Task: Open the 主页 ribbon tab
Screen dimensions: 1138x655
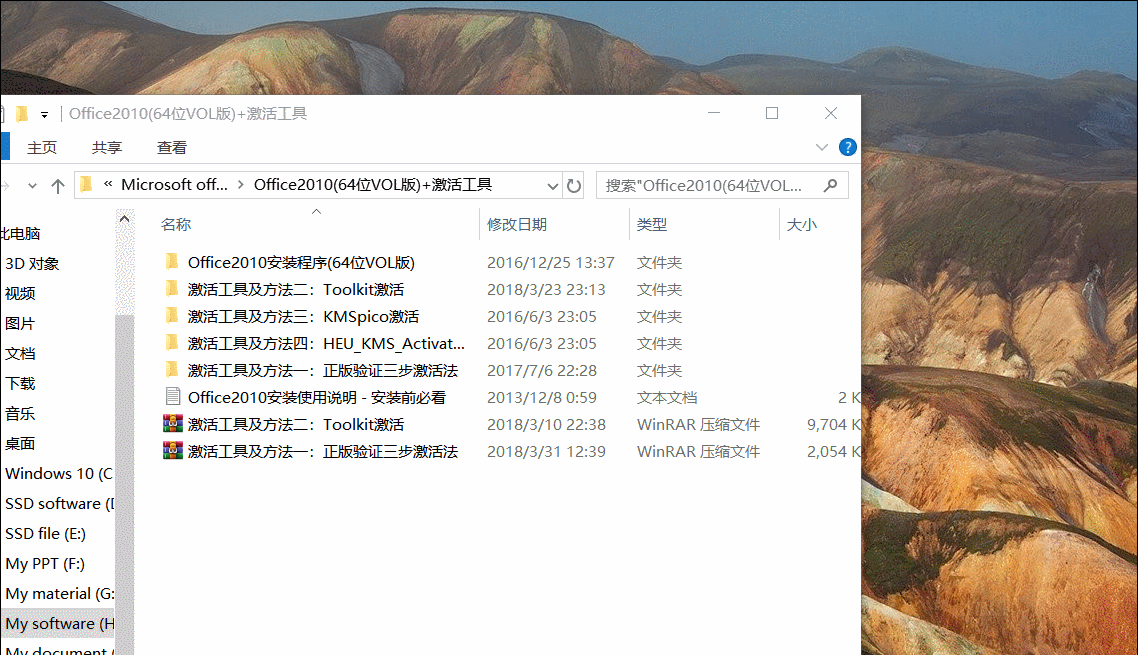Action: (41, 147)
